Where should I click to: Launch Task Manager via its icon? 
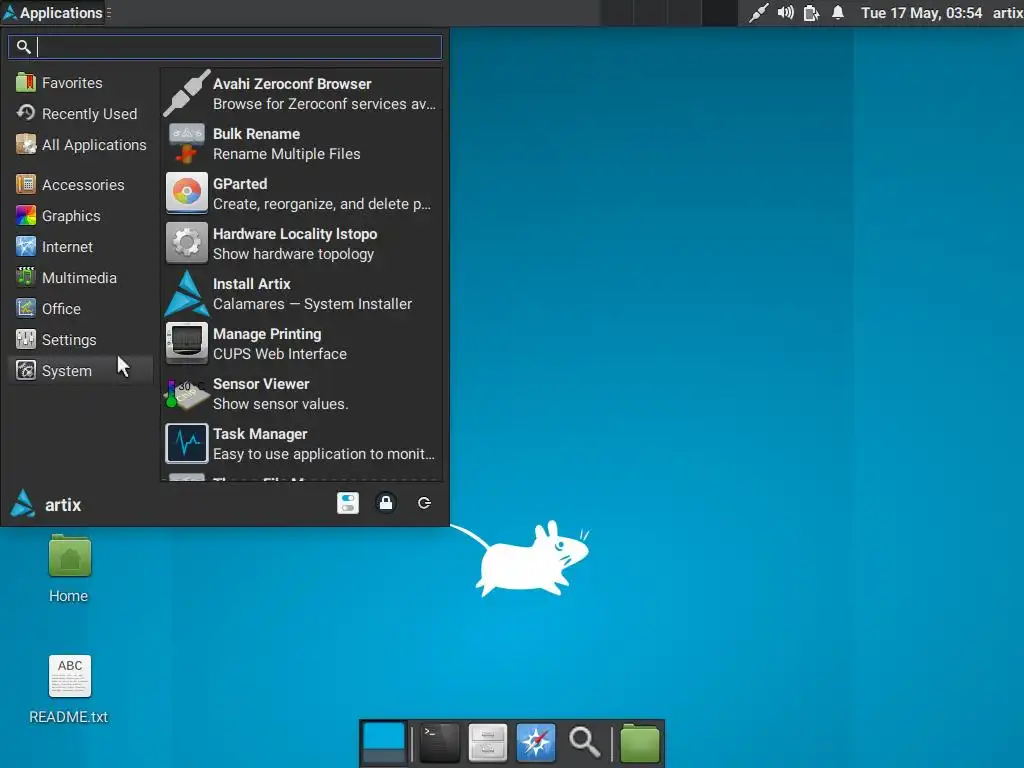[187, 443]
